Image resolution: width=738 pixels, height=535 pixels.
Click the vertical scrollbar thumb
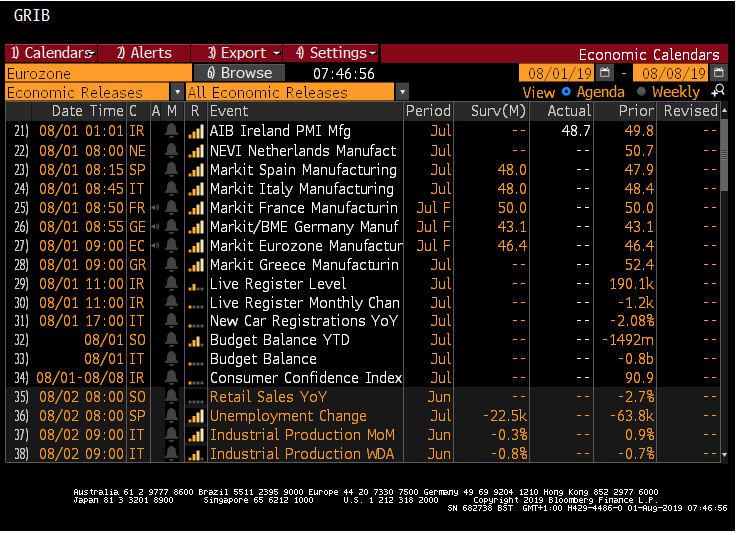pyautogui.click(x=724, y=154)
